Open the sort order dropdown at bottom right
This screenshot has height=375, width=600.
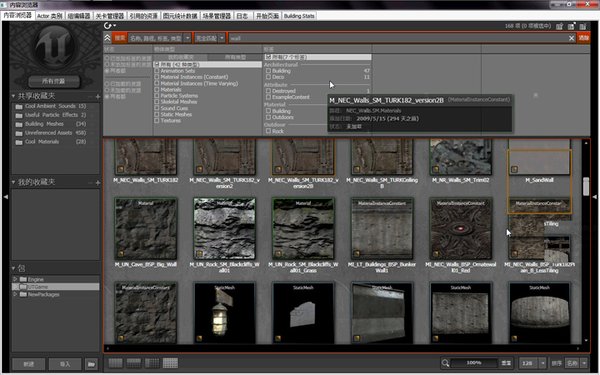(x=584, y=363)
